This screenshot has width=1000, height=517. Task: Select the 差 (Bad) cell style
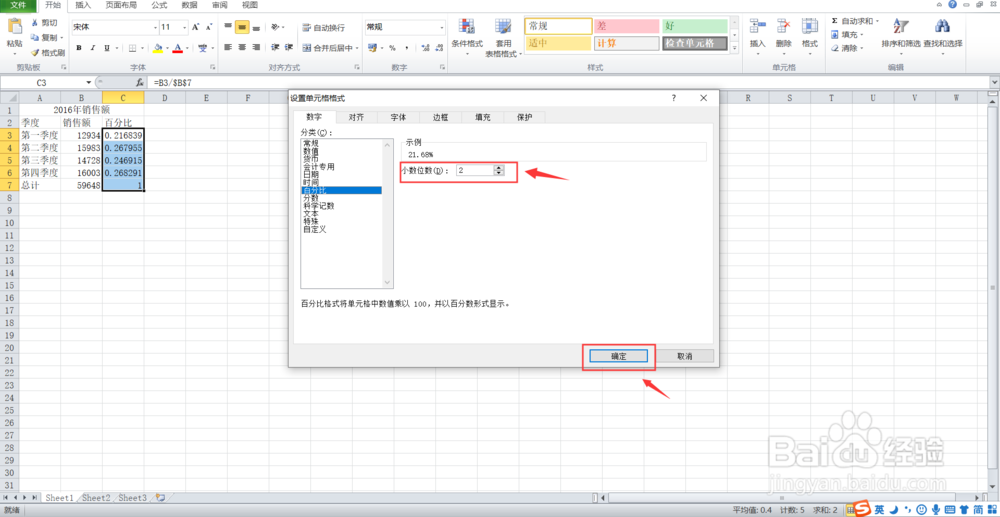627,26
